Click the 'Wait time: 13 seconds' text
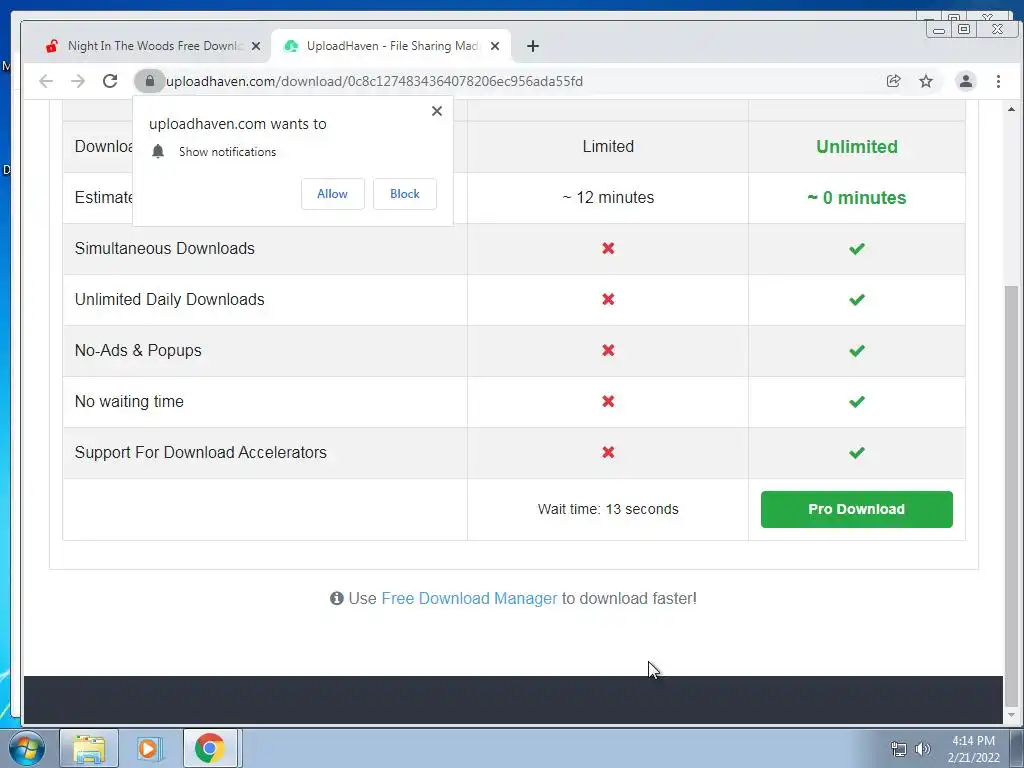The height and width of the screenshot is (768, 1024). [608, 509]
